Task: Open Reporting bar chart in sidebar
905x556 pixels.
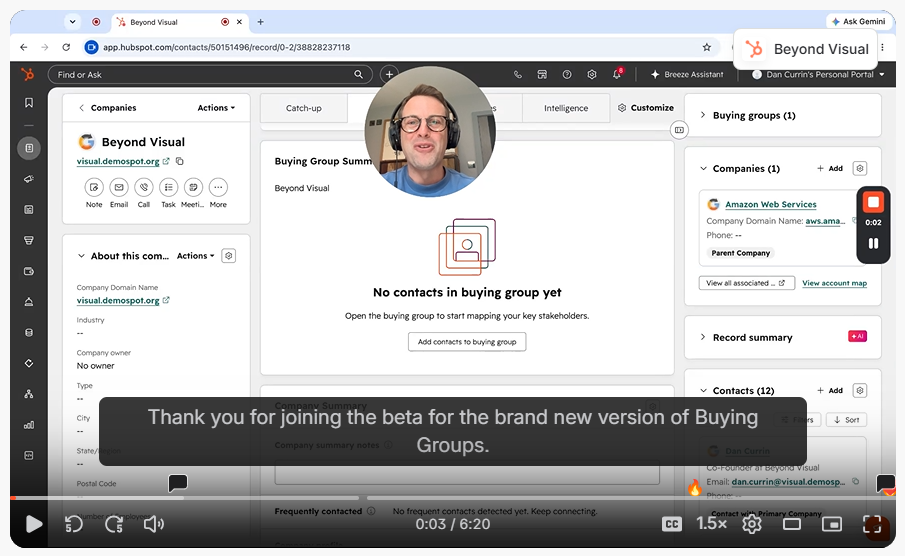Action: [29, 425]
